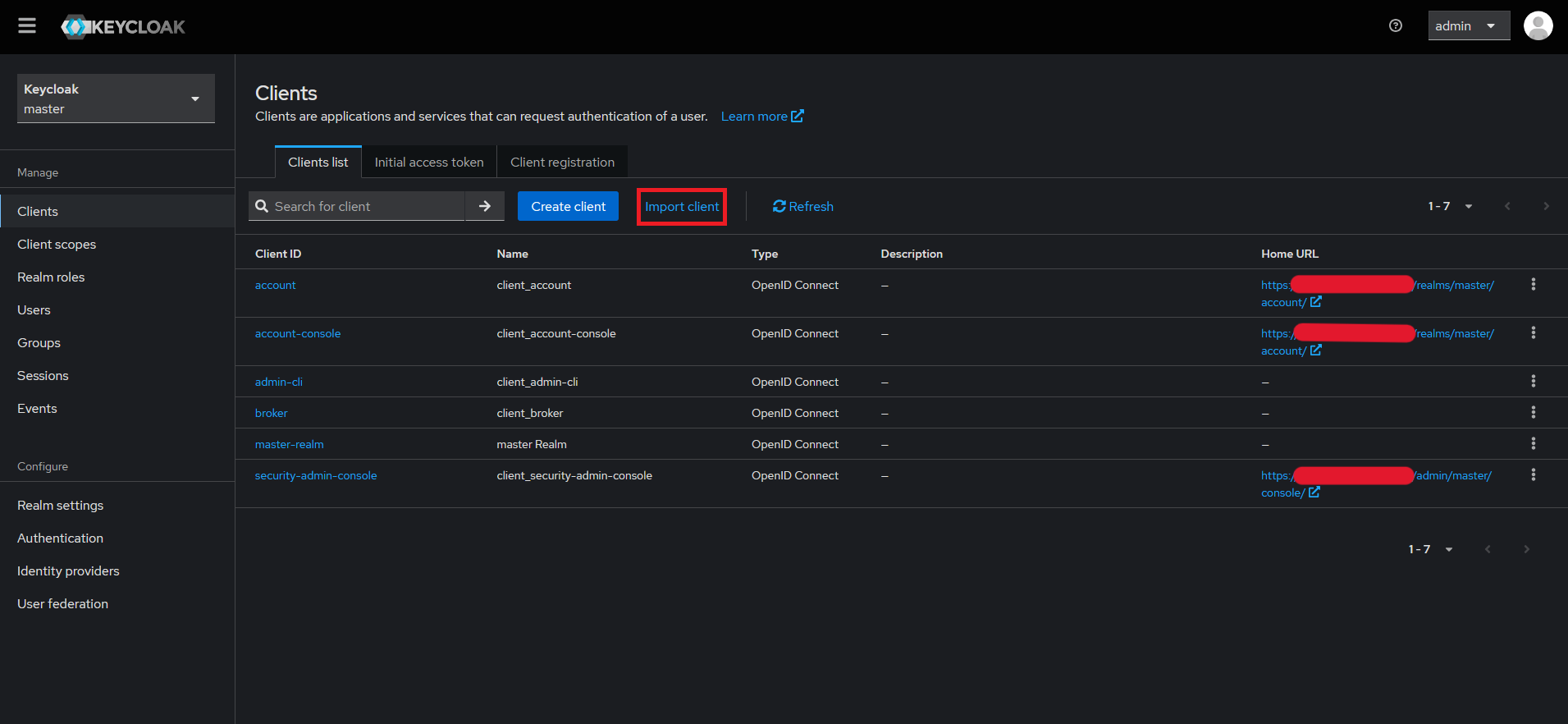Click bottom previous page arrow
Viewport: 1568px width, 724px height.
pyautogui.click(x=1488, y=549)
